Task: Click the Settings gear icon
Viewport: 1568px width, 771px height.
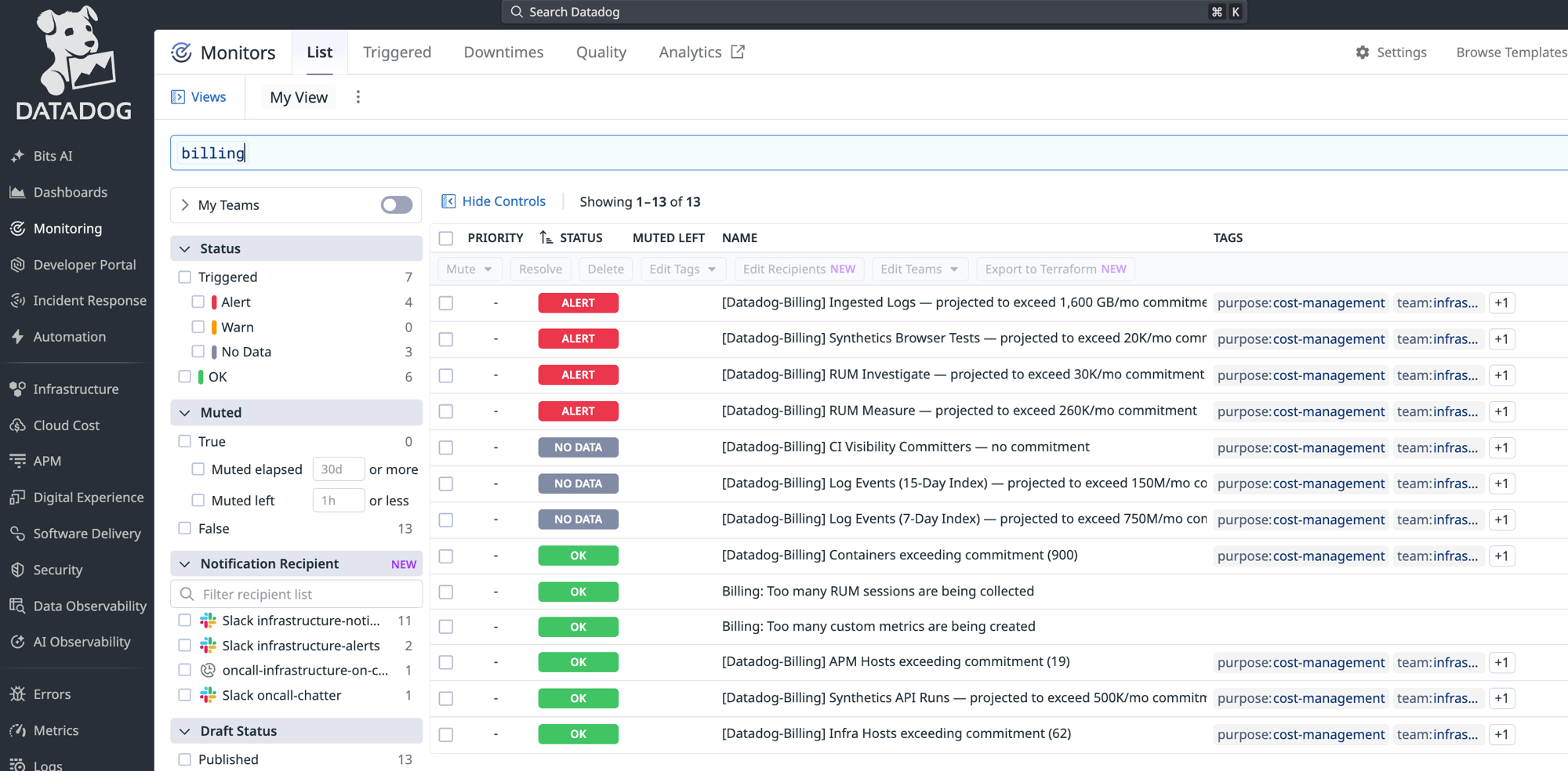Action: pos(1363,52)
